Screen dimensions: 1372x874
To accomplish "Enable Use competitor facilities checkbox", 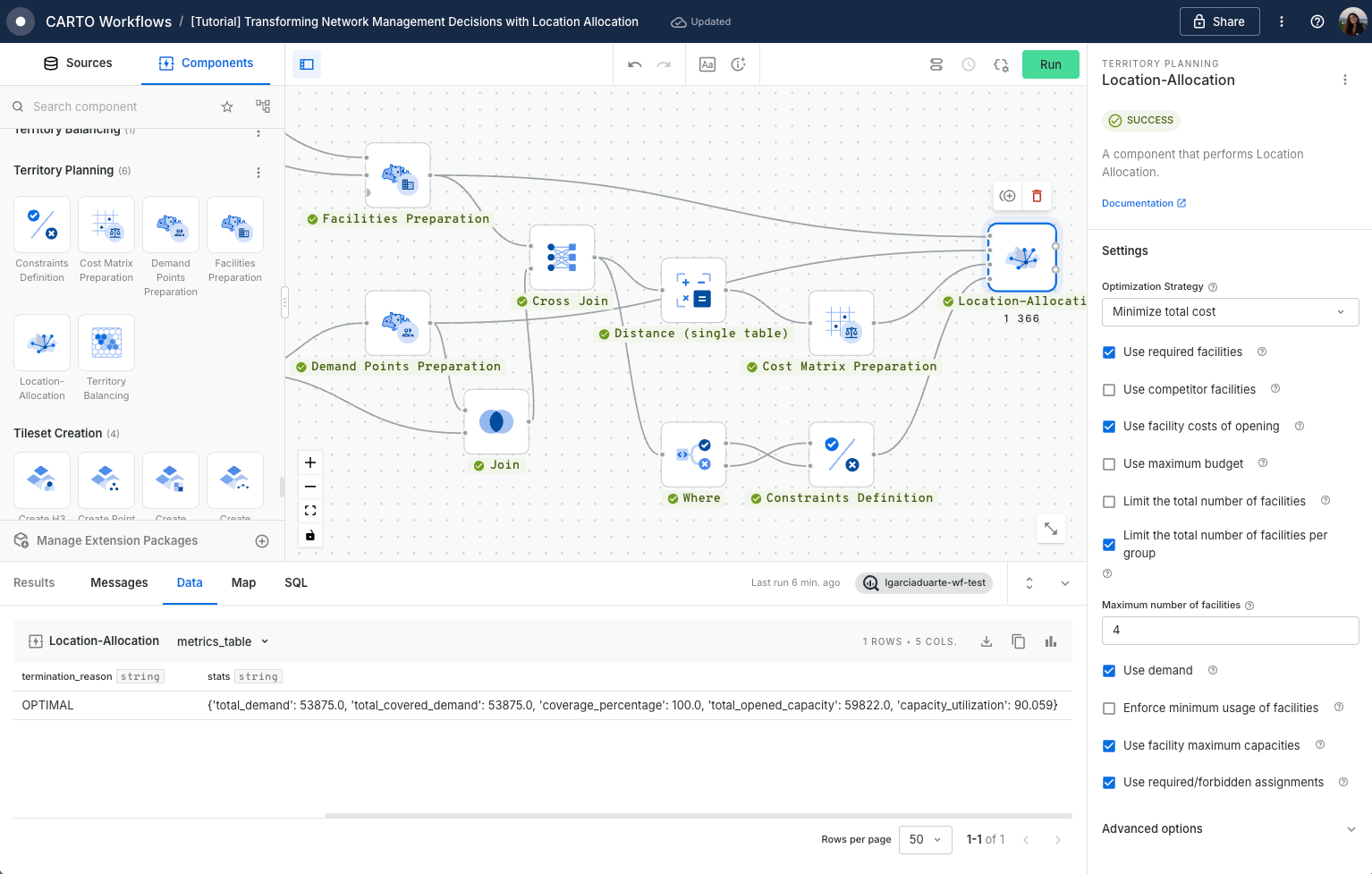I will tap(1109, 390).
